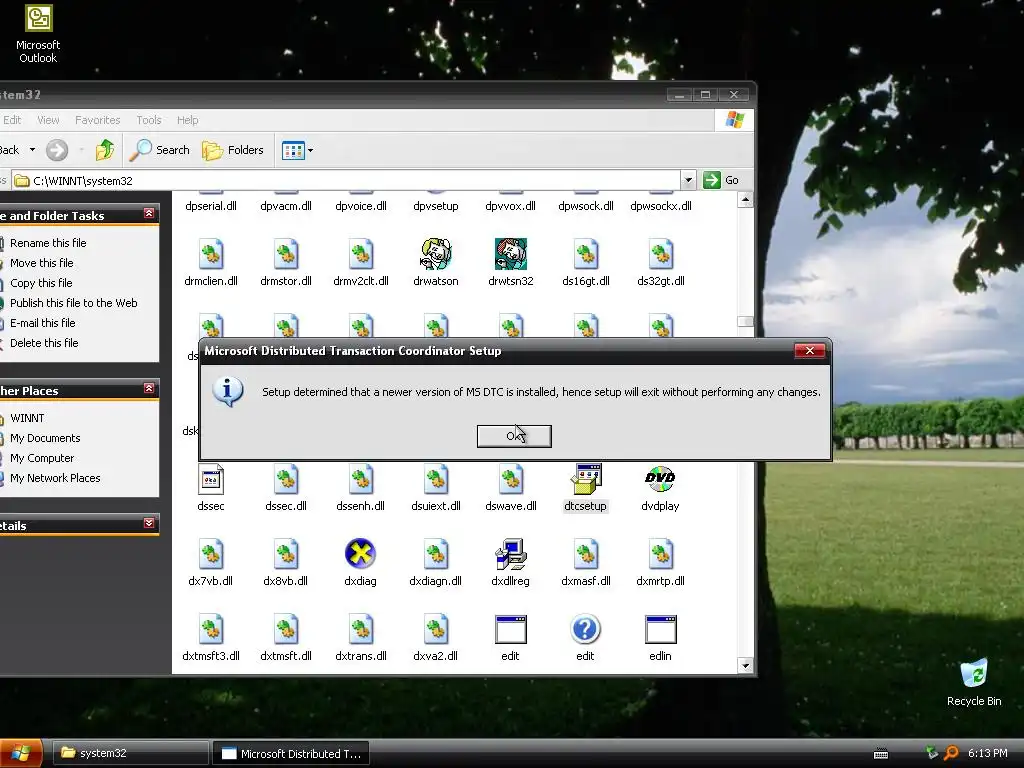Select the dxtmsft3.dll file icon
Image resolution: width=1024 pixels, height=768 pixels.
coord(211,630)
